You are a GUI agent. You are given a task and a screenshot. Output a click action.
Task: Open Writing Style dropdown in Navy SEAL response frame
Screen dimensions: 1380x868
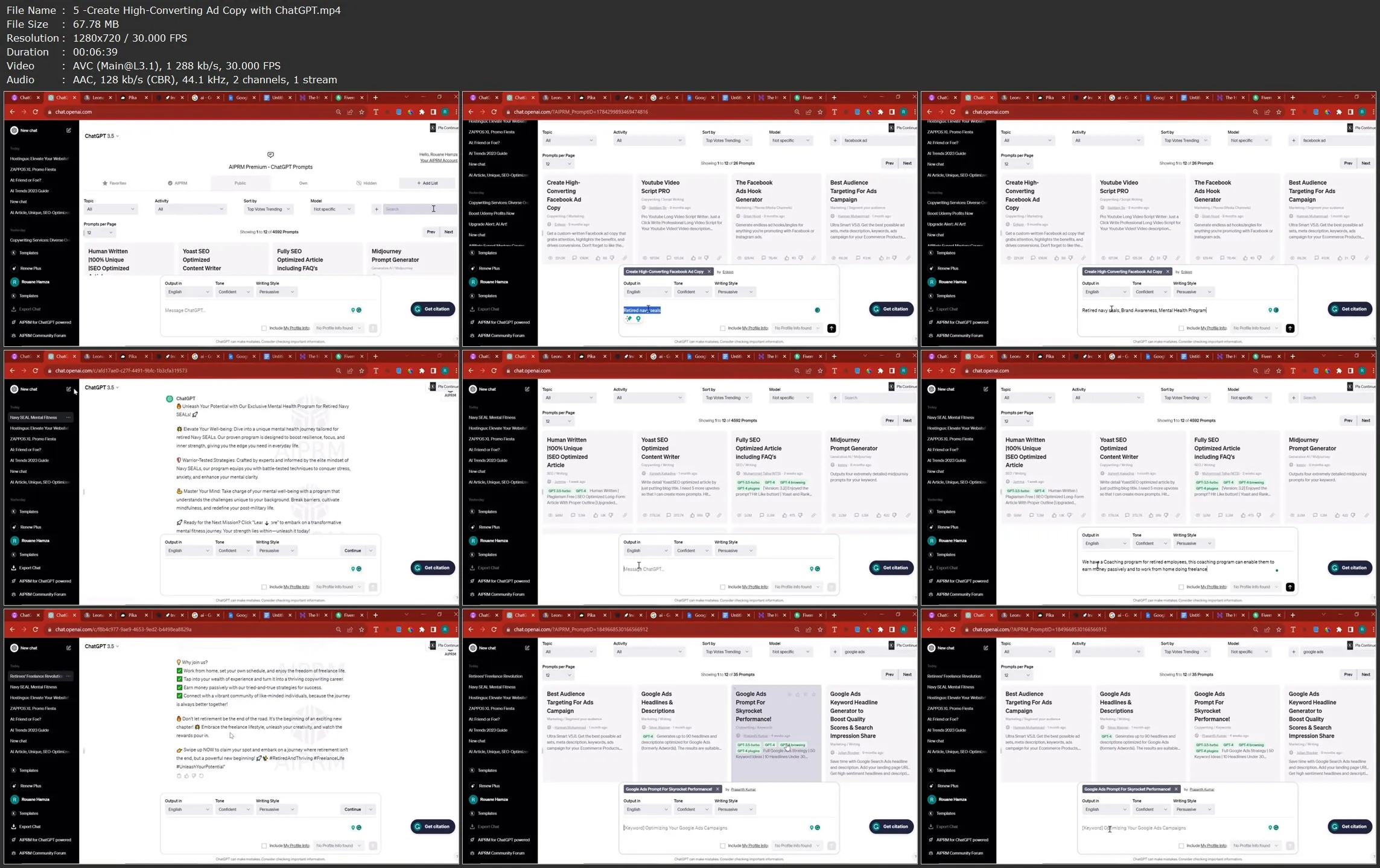click(276, 551)
